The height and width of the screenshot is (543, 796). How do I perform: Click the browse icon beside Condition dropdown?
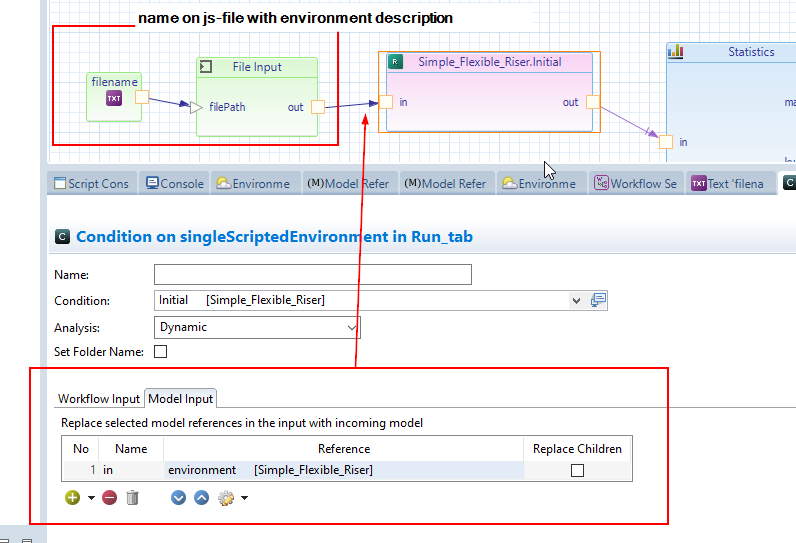click(x=598, y=300)
